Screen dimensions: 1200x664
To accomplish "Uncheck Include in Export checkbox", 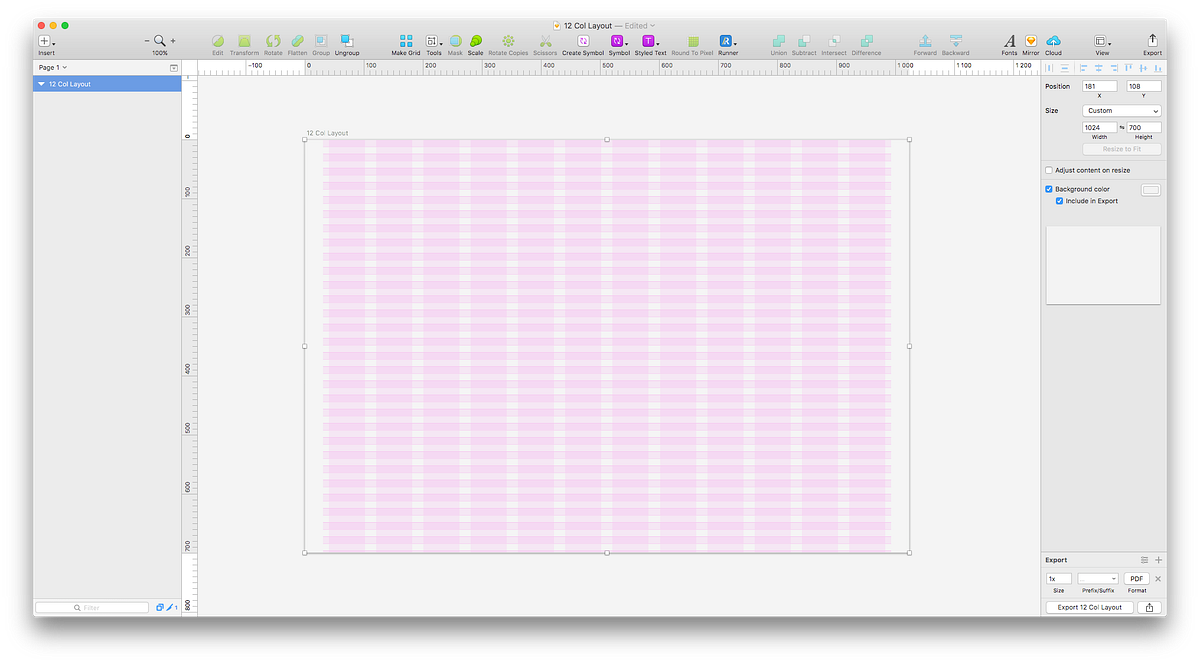I will (x=1060, y=201).
